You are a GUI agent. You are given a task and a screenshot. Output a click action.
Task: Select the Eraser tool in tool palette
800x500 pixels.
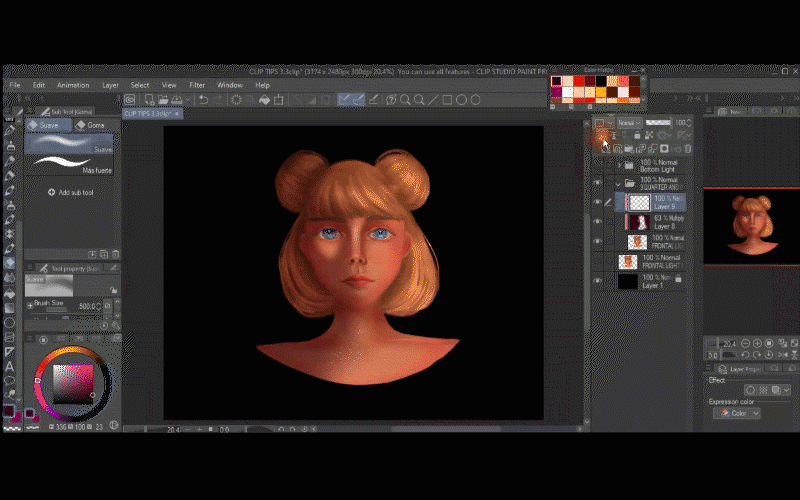(x=10, y=263)
